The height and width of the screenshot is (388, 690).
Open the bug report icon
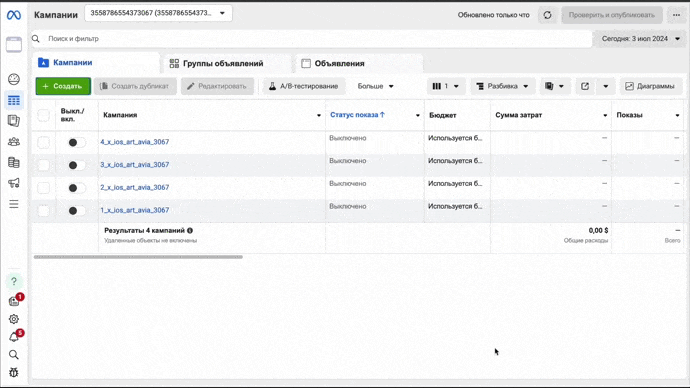[14, 372]
